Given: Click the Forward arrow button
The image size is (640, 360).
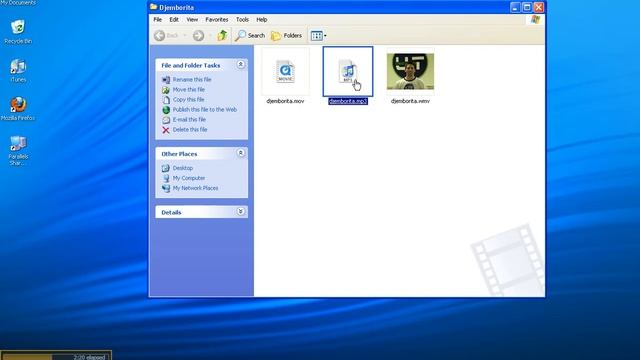Looking at the screenshot, I should click(x=198, y=36).
